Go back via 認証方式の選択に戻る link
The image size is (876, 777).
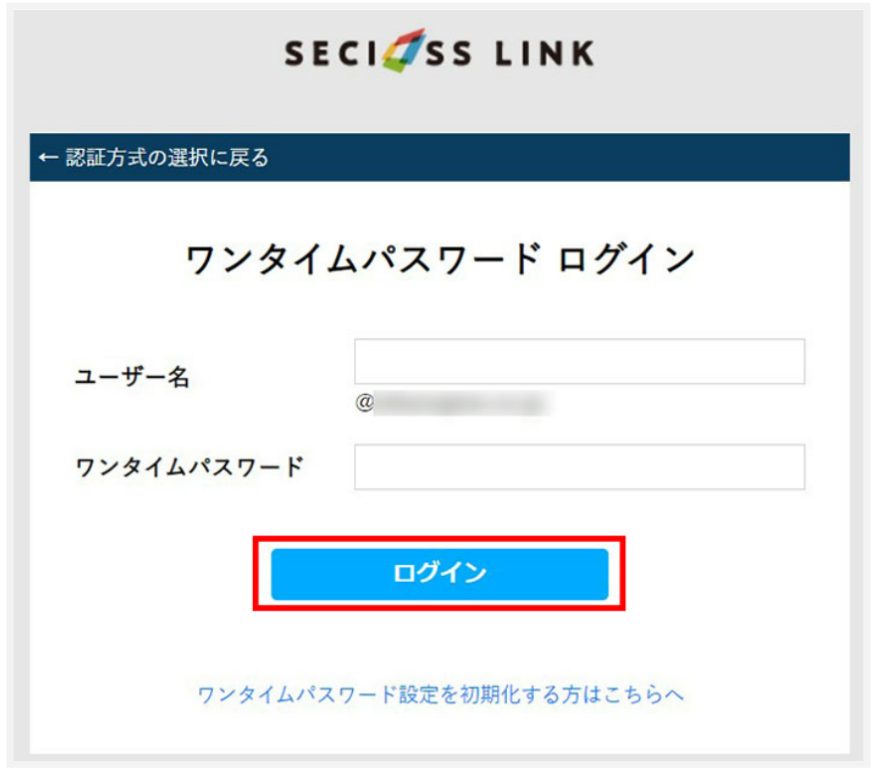154,158
